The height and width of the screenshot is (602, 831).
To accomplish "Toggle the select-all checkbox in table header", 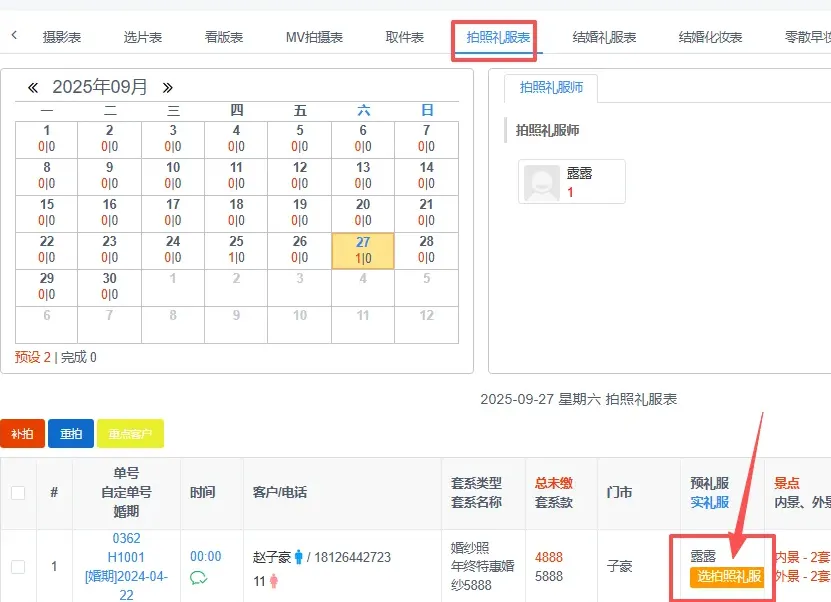I will 18,492.
